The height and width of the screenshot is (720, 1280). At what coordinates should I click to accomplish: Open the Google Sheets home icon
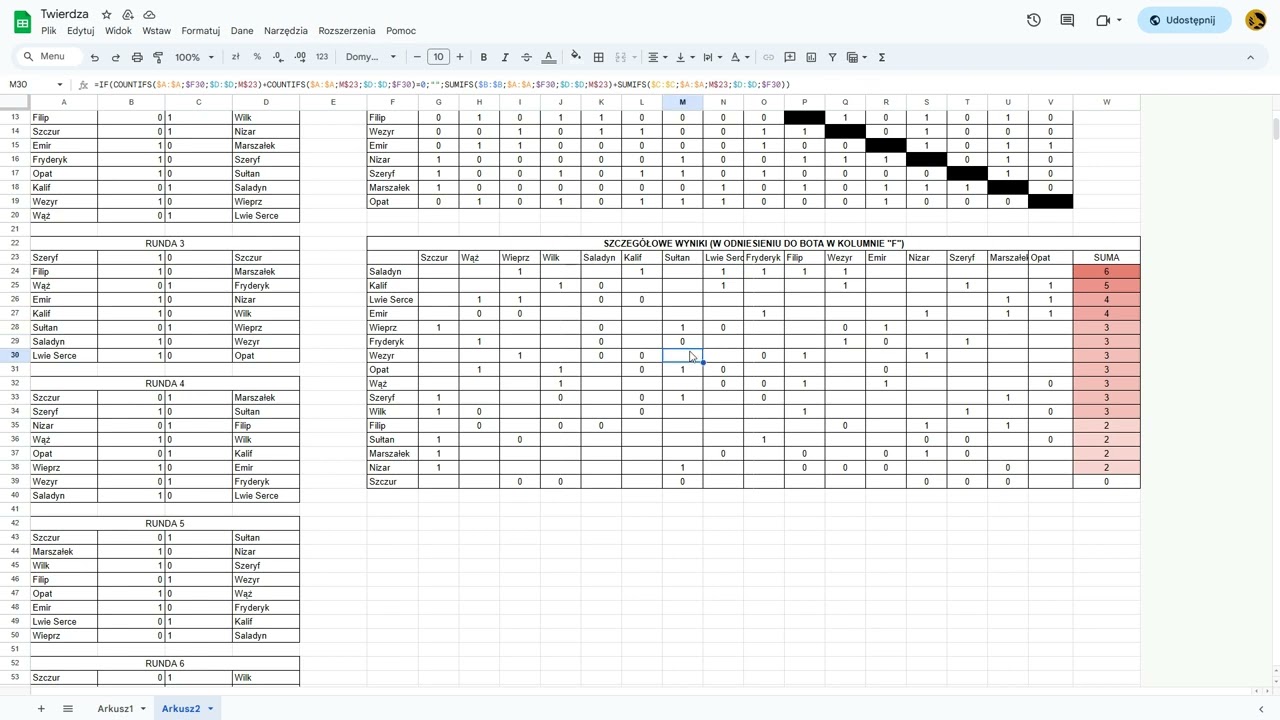coord(22,20)
